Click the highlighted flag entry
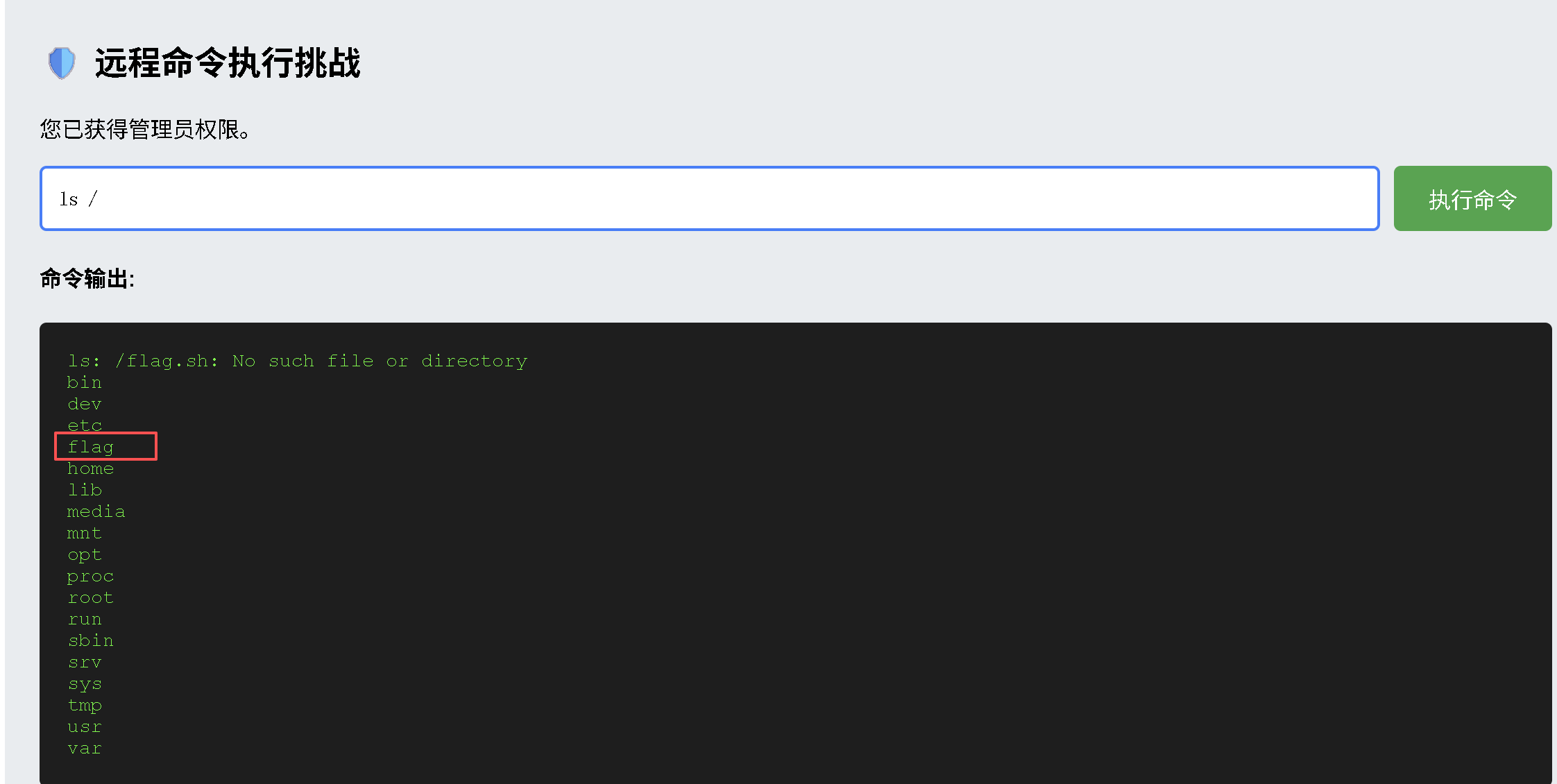The image size is (1557, 784). (x=91, y=447)
